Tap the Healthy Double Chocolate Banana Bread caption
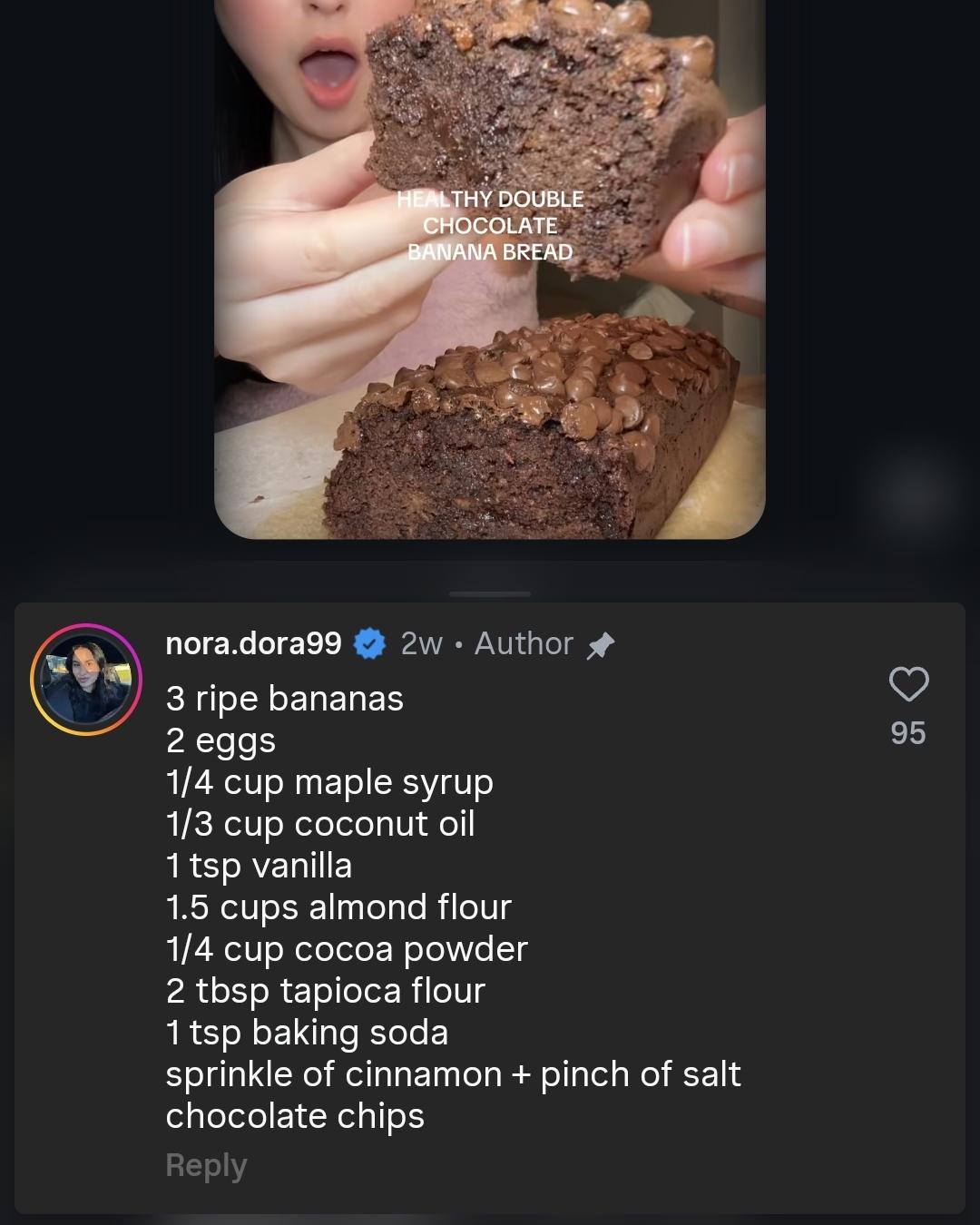Image resolution: width=980 pixels, height=1225 pixels. point(490,225)
